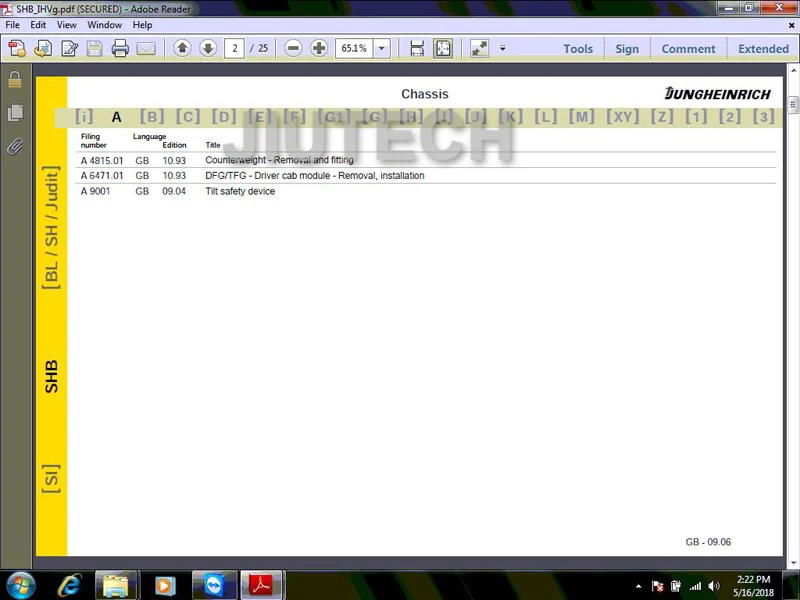
Task: Open TeamViewer from the taskbar
Action: point(214,585)
